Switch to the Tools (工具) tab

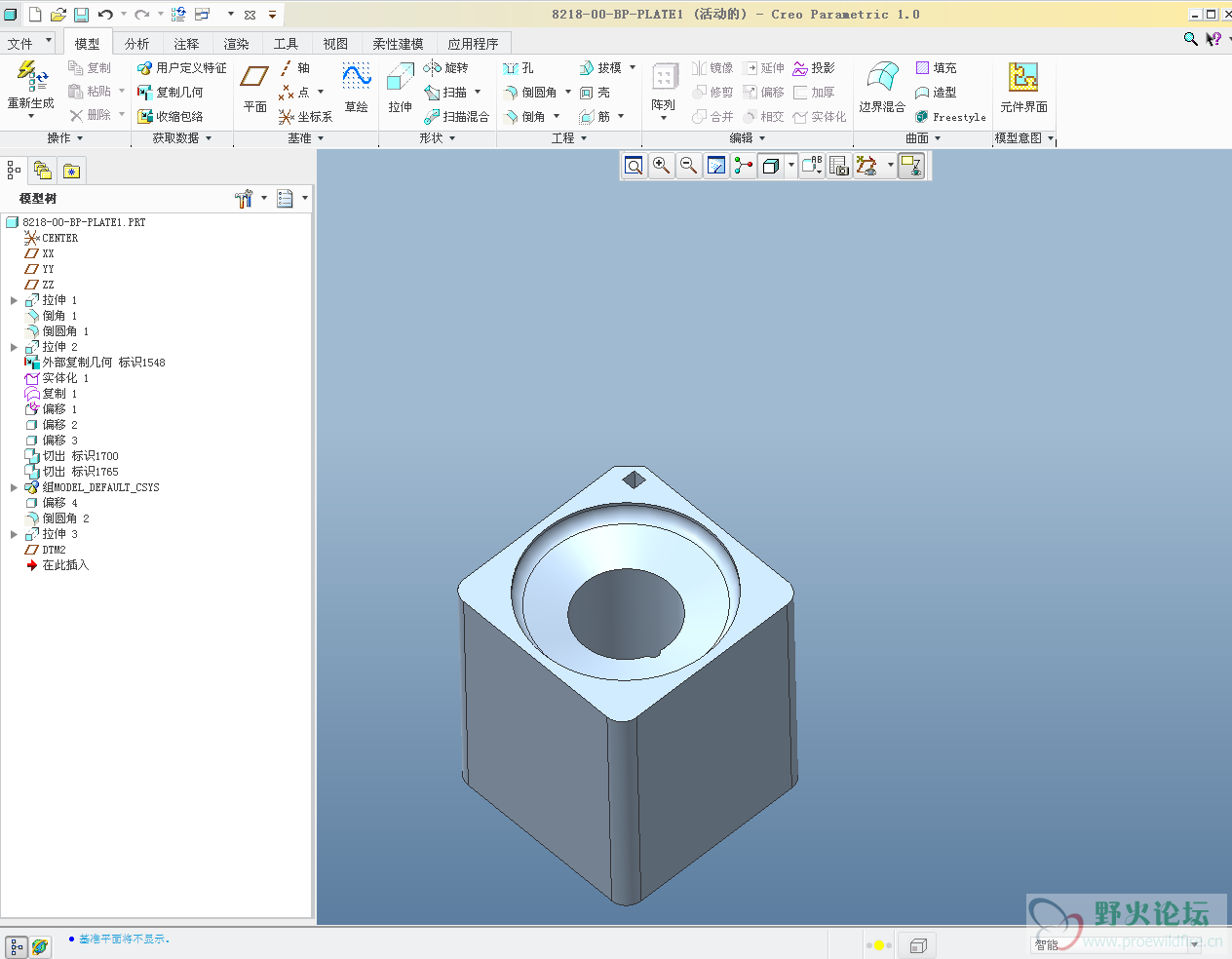point(286,44)
